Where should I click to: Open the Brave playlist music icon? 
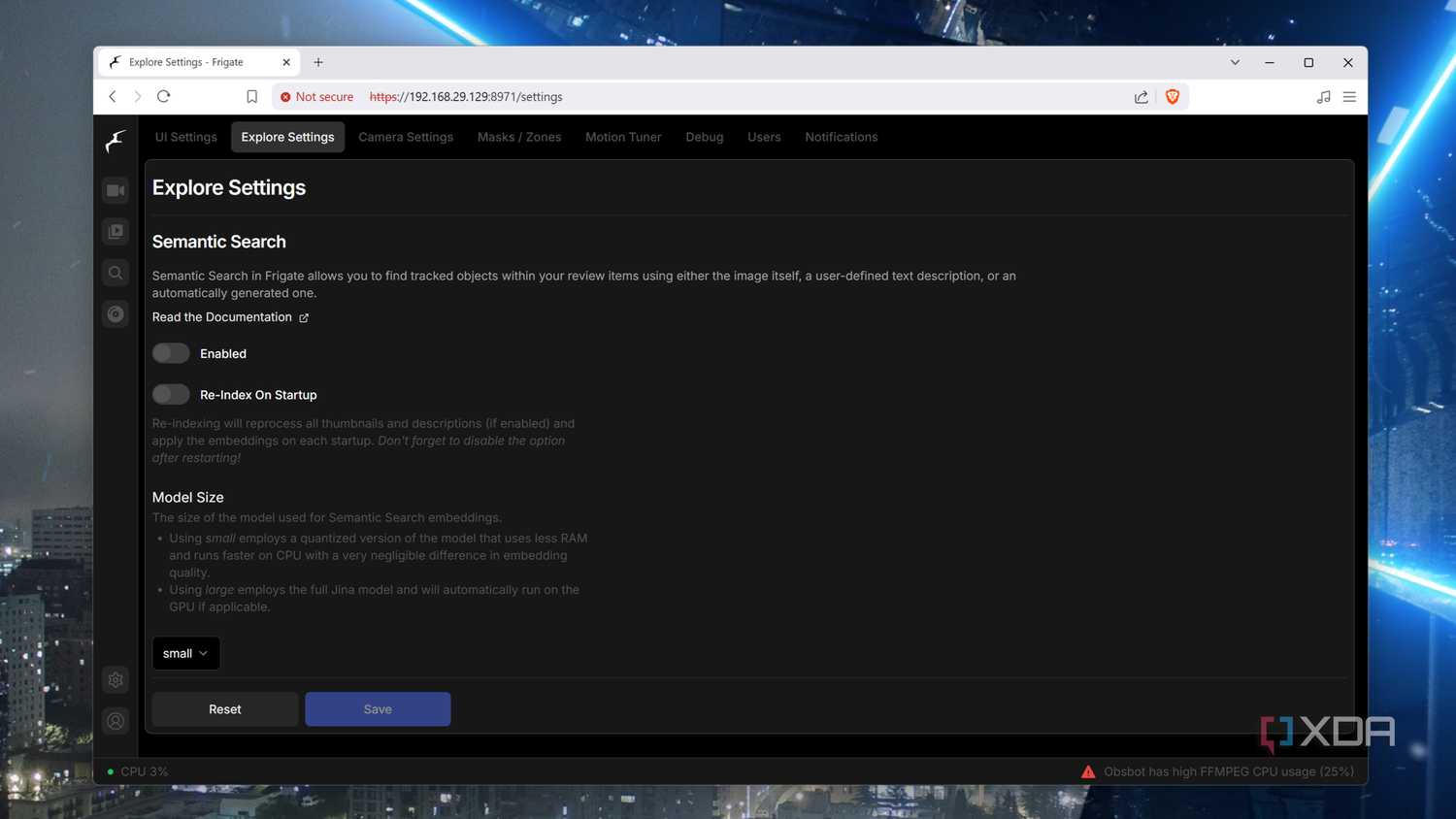(x=1323, y=97)
